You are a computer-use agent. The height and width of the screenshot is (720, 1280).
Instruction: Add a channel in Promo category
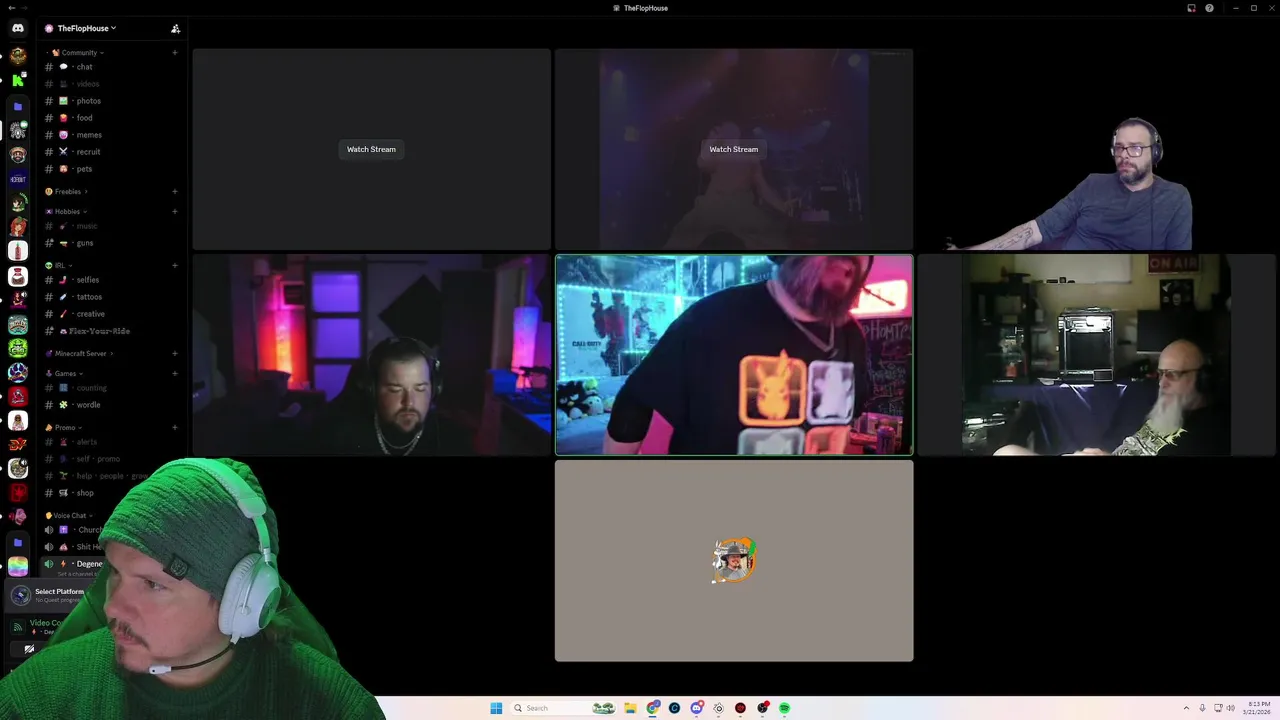coord(174,427)
